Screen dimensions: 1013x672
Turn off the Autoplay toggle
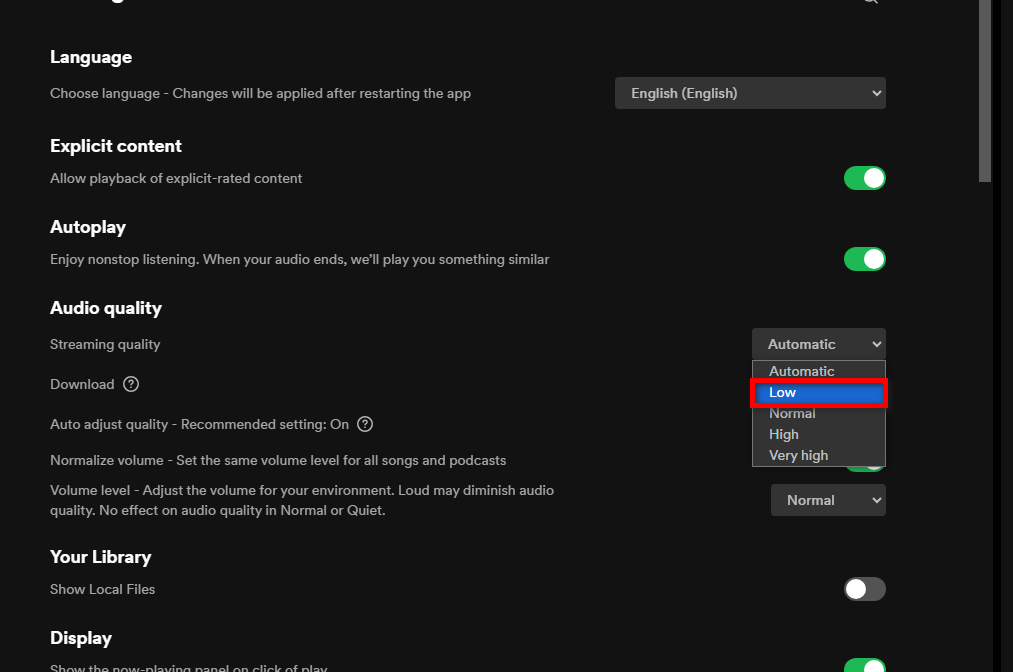pos(864,259)
